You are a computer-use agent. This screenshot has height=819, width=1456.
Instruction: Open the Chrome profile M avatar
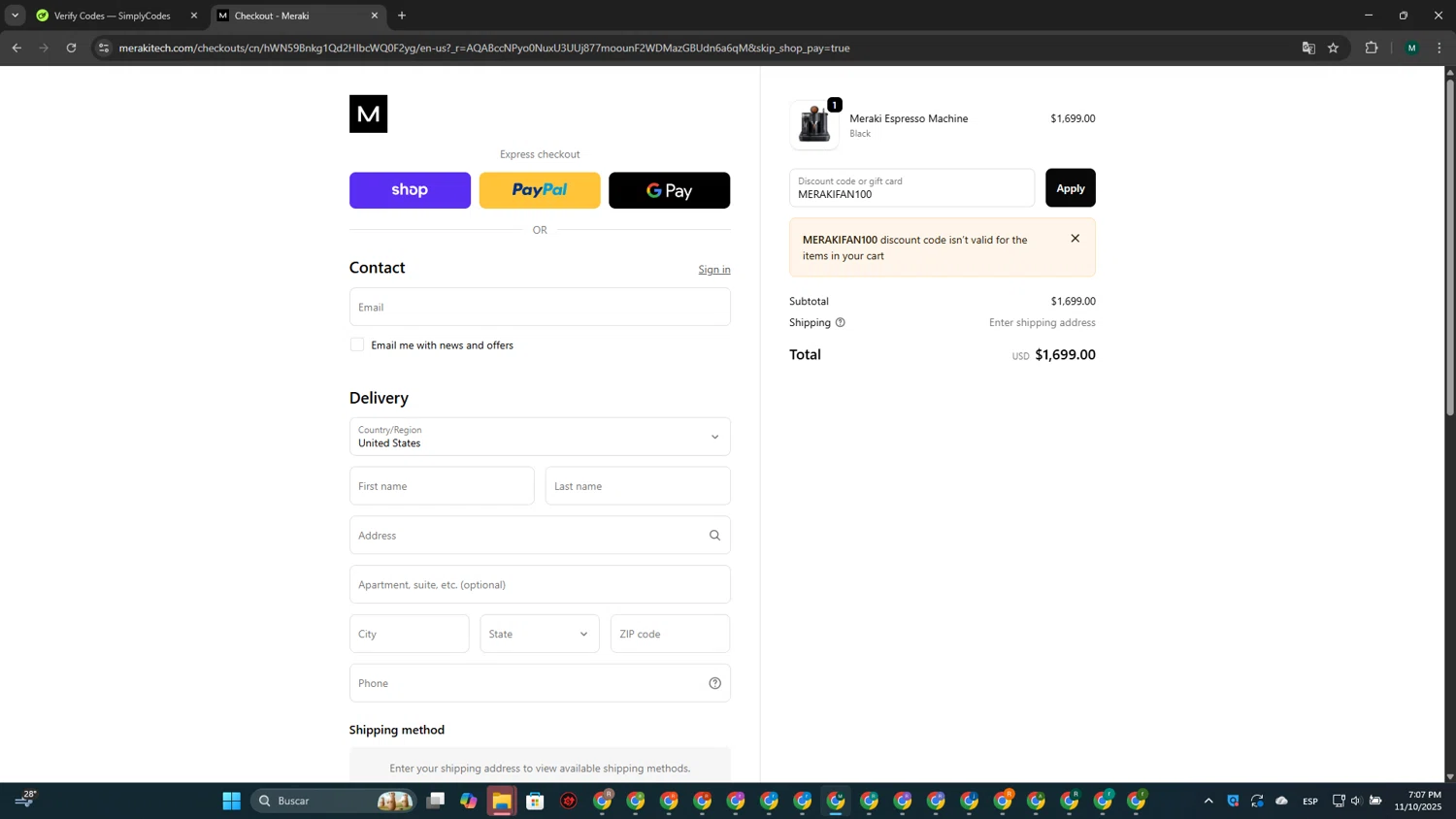tap(1411, 48)
